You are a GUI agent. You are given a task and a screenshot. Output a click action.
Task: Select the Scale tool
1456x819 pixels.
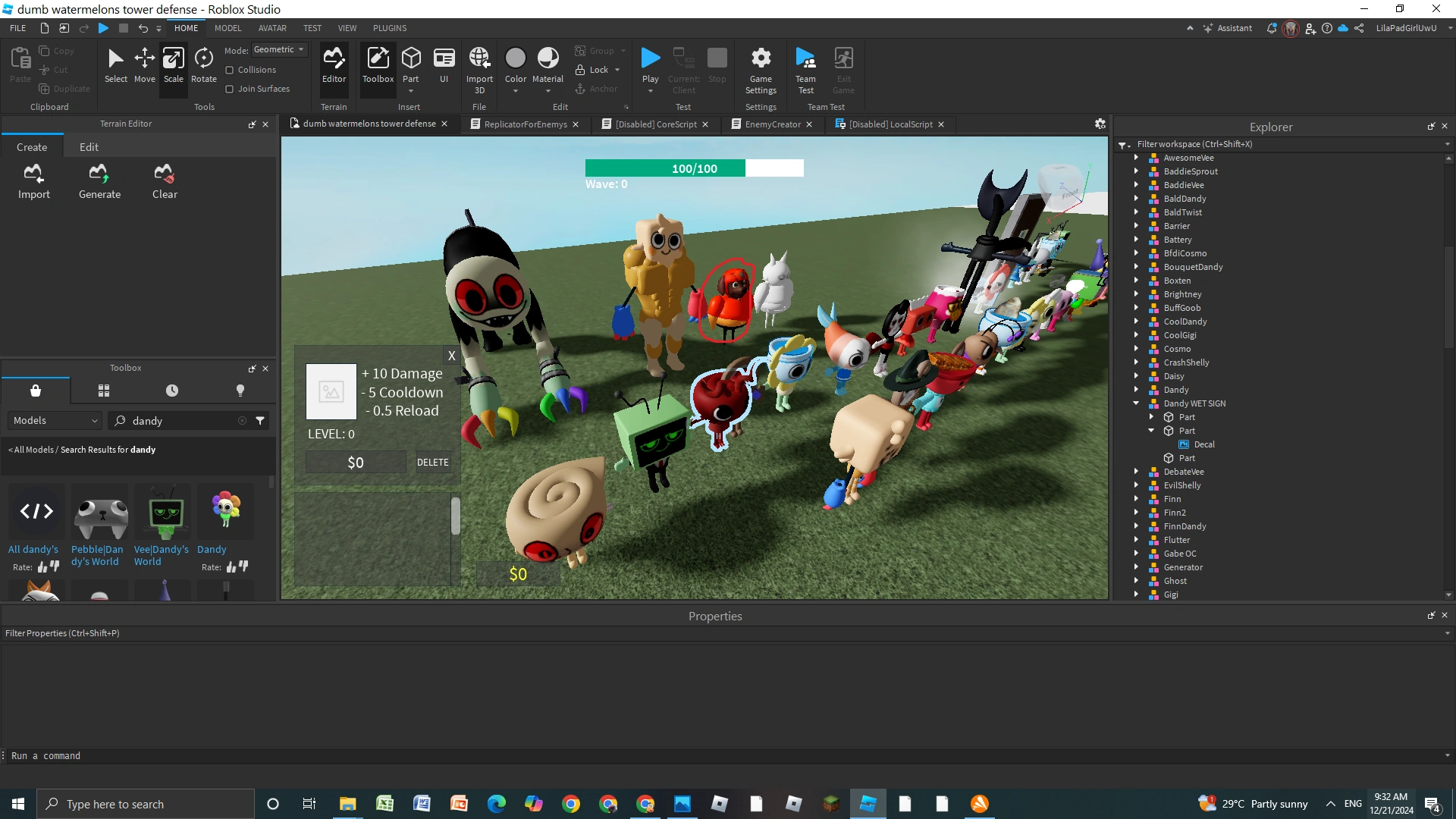173,65
